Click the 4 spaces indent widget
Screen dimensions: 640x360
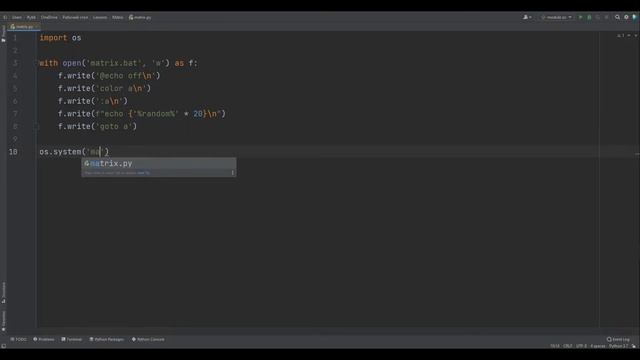598,346
